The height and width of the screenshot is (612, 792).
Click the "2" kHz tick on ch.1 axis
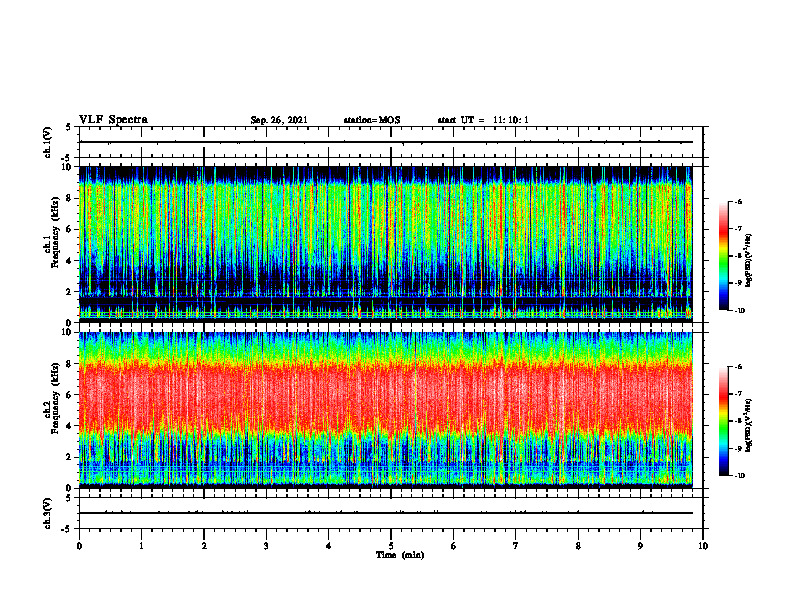(x=70, y=292)
